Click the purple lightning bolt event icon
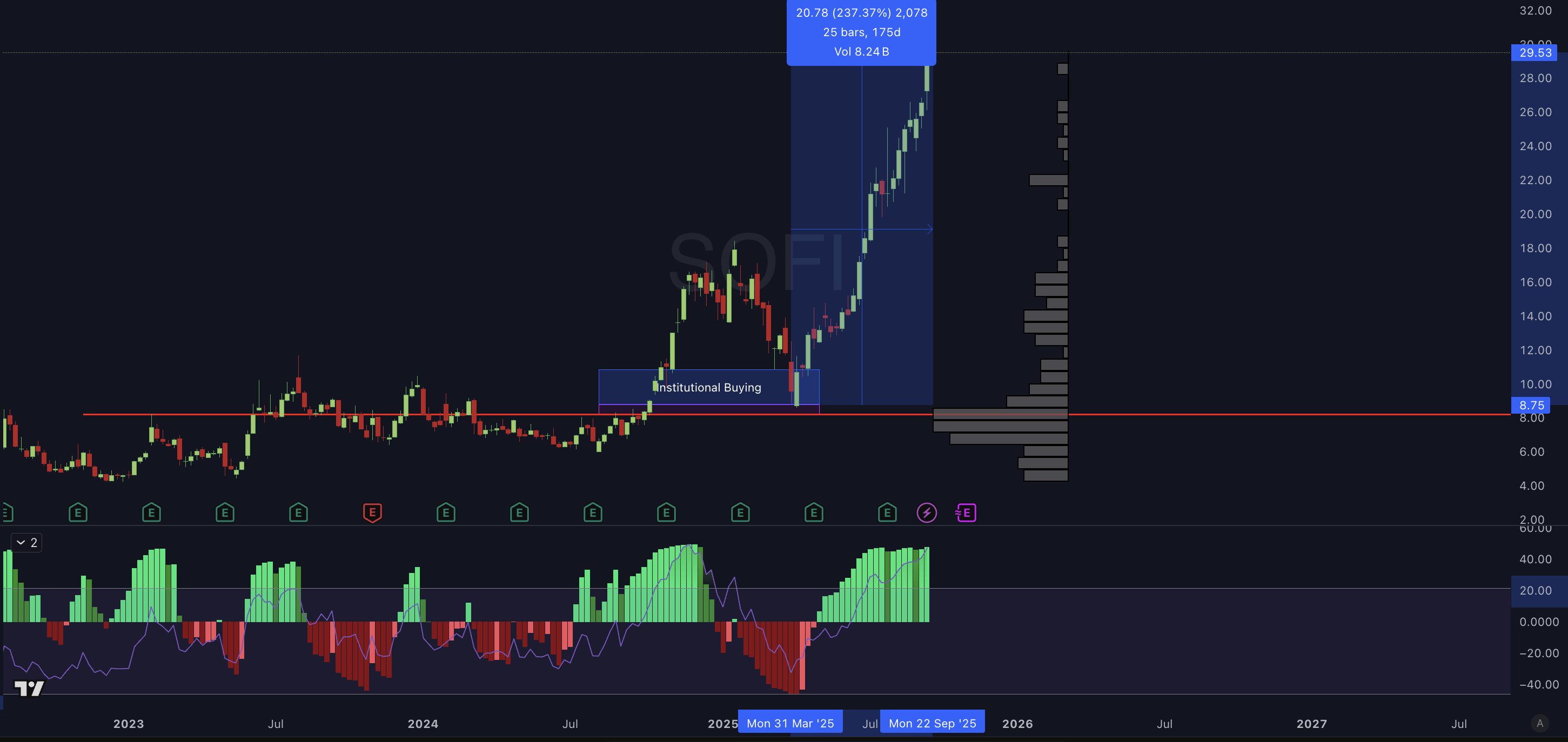 coord(927,512)
